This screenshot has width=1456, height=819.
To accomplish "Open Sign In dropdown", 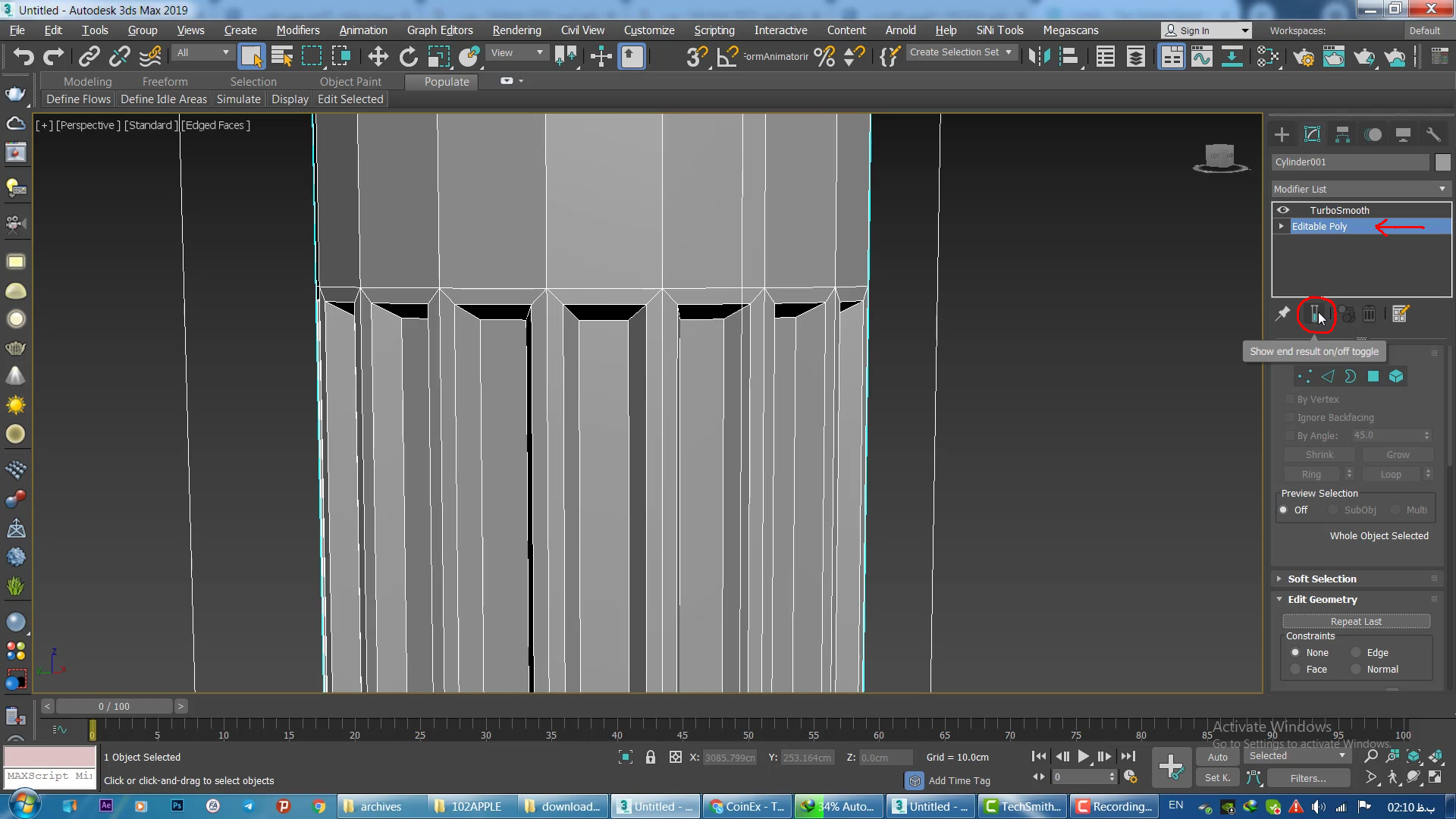I will (x=1206, y=30).
